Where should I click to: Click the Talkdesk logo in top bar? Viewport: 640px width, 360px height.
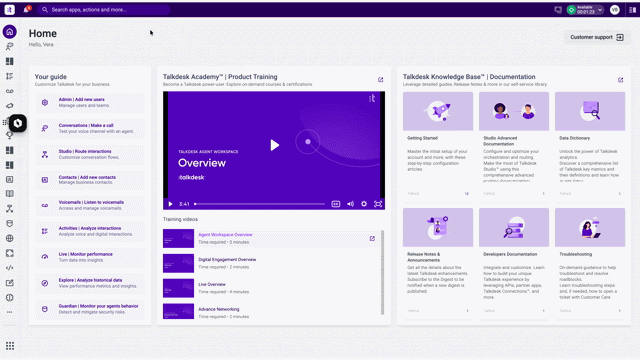coord(9,9)
